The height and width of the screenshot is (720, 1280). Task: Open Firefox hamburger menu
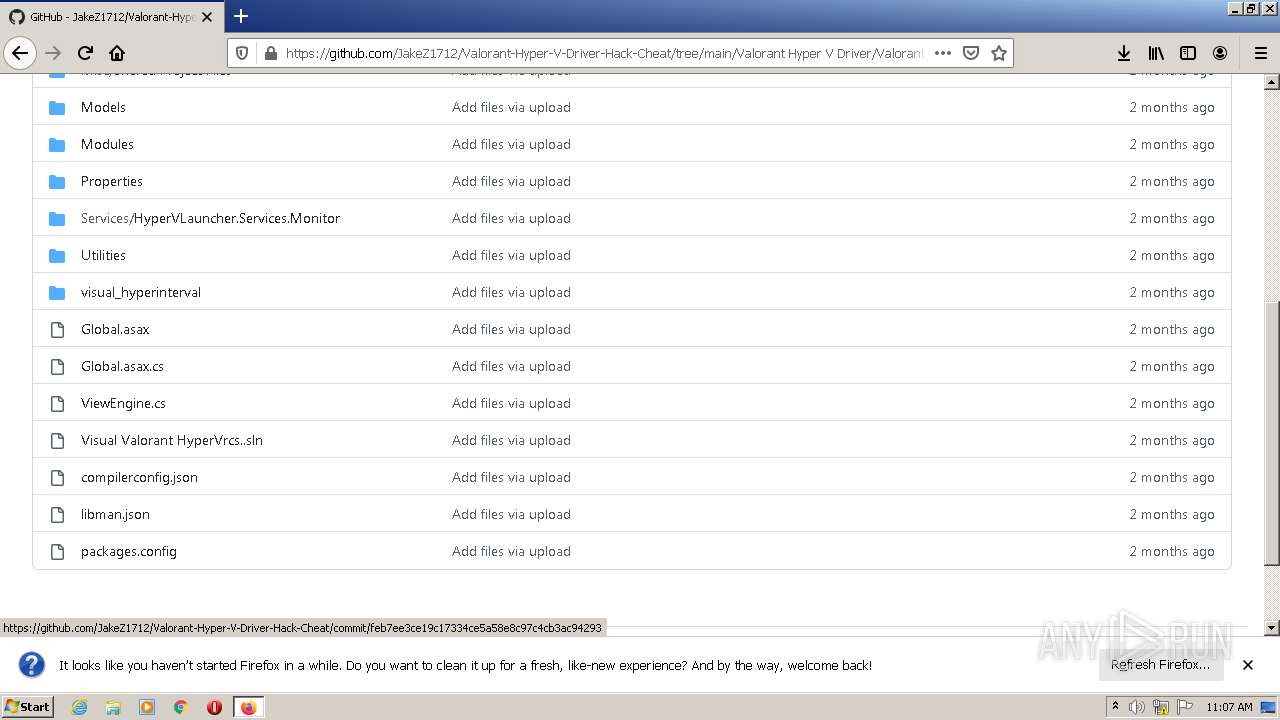point(1260,53)
